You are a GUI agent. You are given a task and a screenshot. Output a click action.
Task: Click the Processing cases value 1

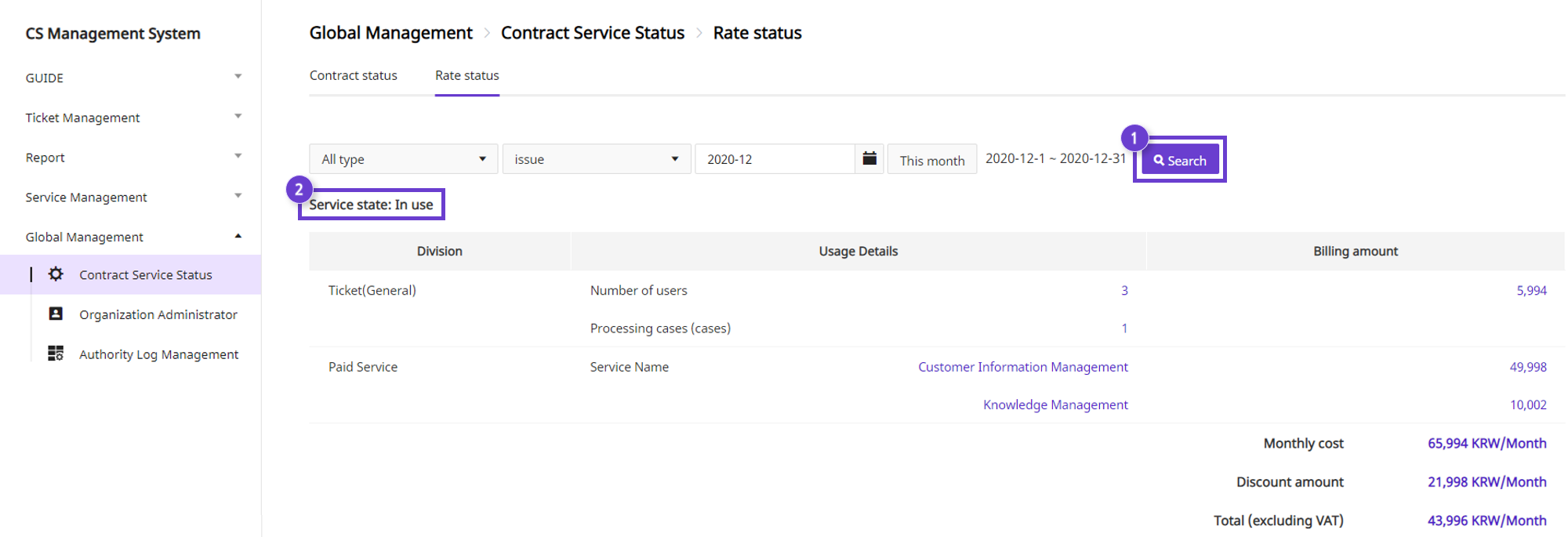[1124, 328]
